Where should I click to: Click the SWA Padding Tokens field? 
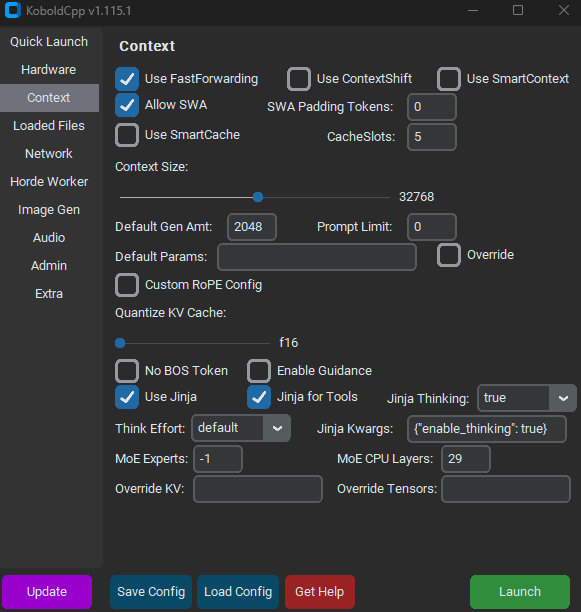(432, 107)
